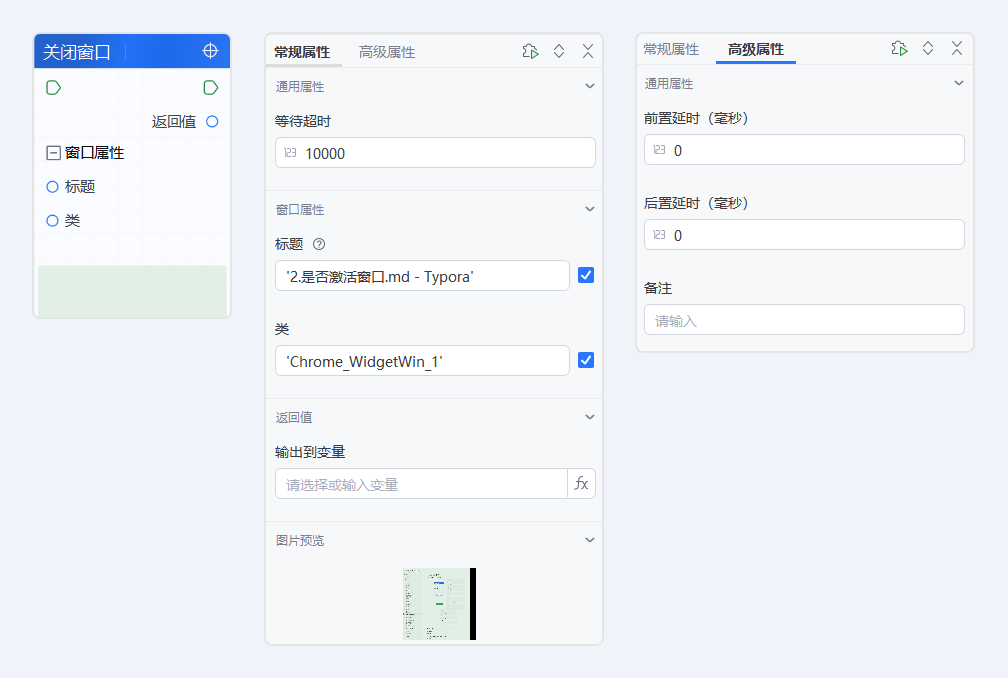1008x678 pixels.
Task: Collapse the 窗口属性 tree in the node
Action: tap(52, 152)
